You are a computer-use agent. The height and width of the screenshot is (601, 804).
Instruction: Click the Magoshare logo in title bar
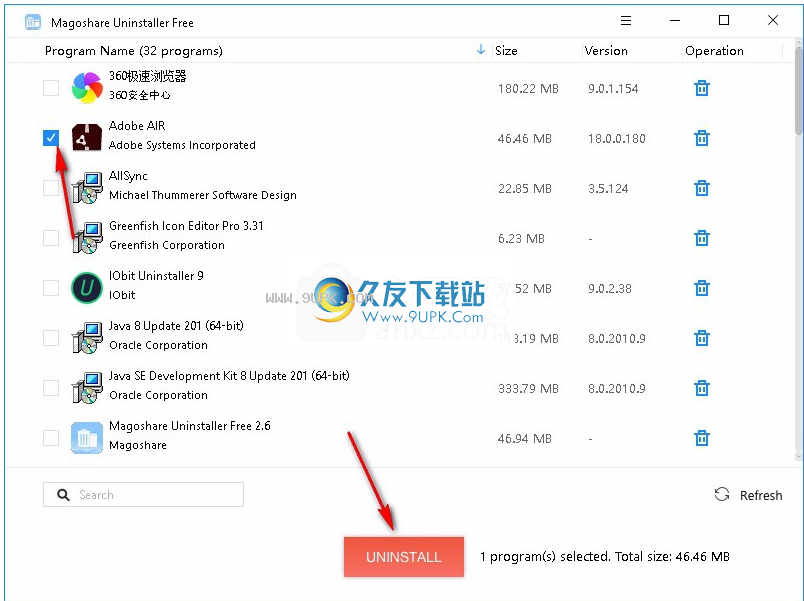pyautogui.click(x=33, y=22)
